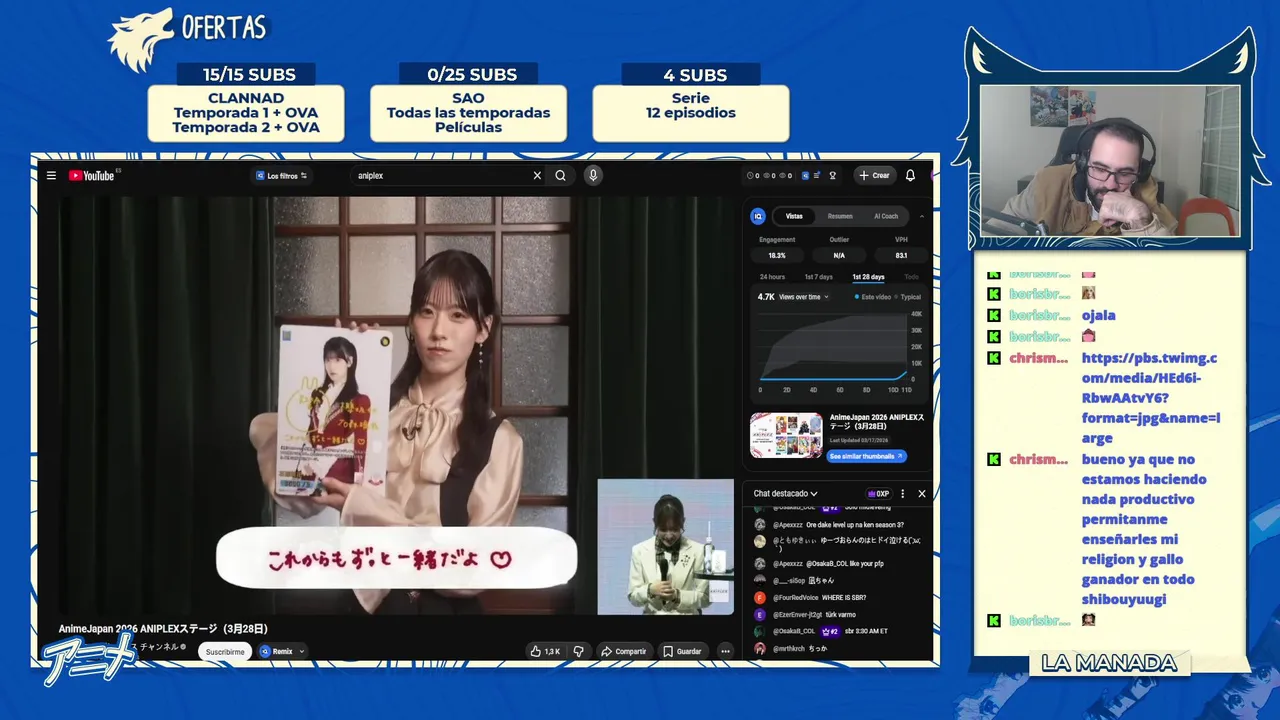
Task: Click See similar thumbnails button
Action: click(867, 456)
